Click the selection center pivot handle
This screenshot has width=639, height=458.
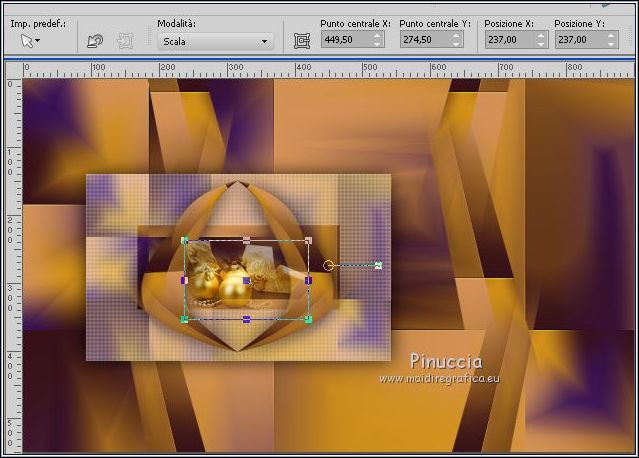tap(247, 280)
